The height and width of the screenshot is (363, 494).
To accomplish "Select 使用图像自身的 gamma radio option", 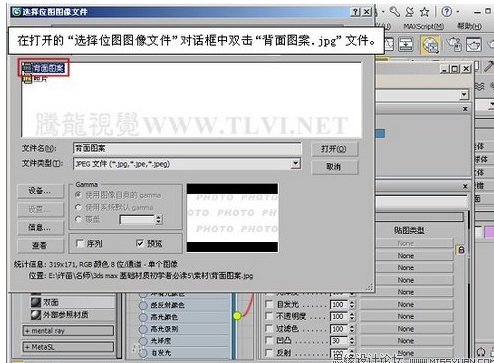I will [78, 195].
